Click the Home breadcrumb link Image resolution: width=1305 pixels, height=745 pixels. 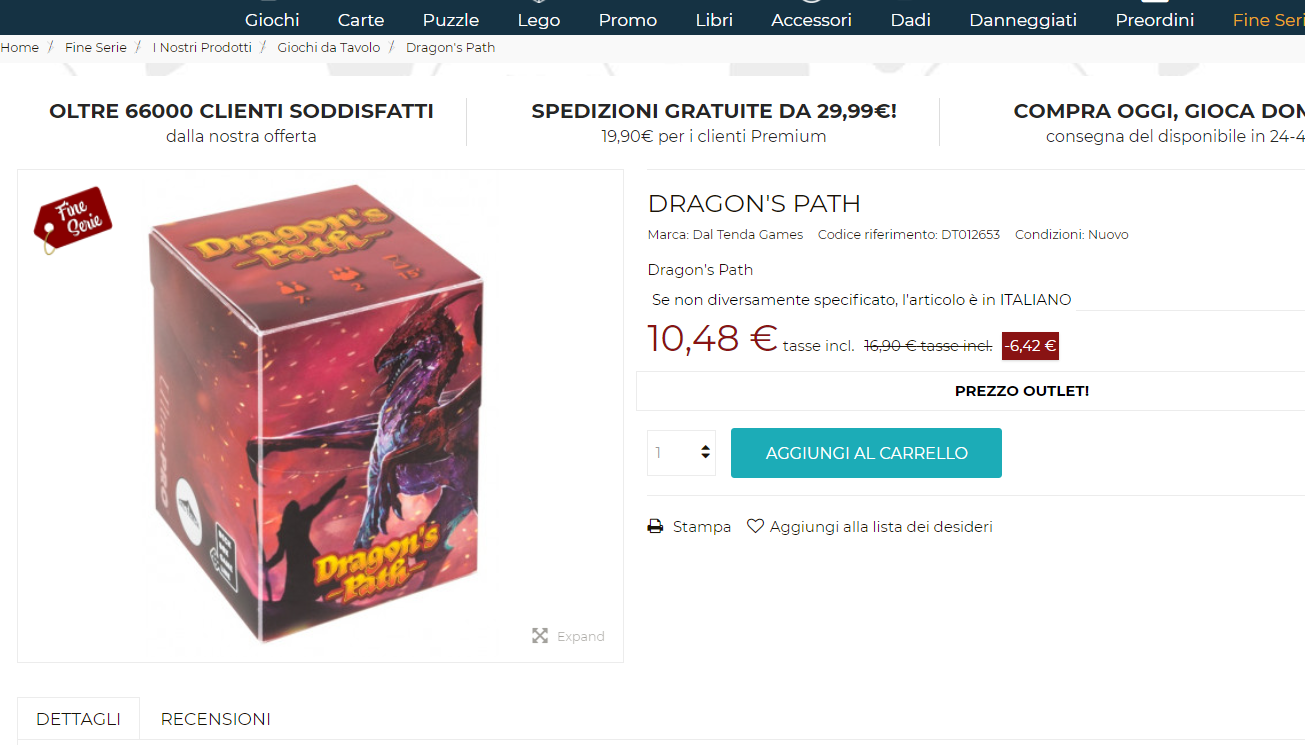tap(20, 47)
